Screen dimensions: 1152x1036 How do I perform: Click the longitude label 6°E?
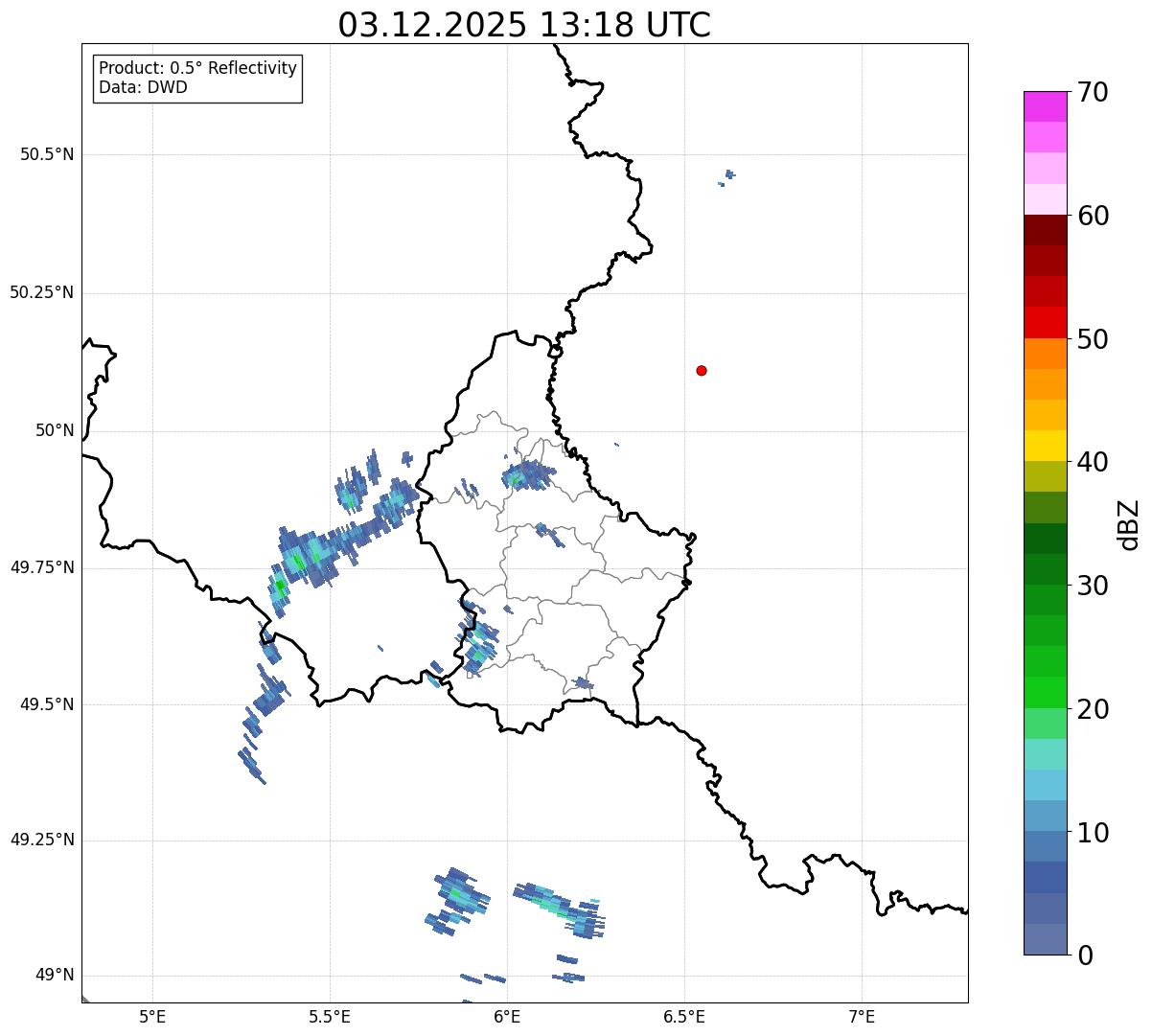507,1016
